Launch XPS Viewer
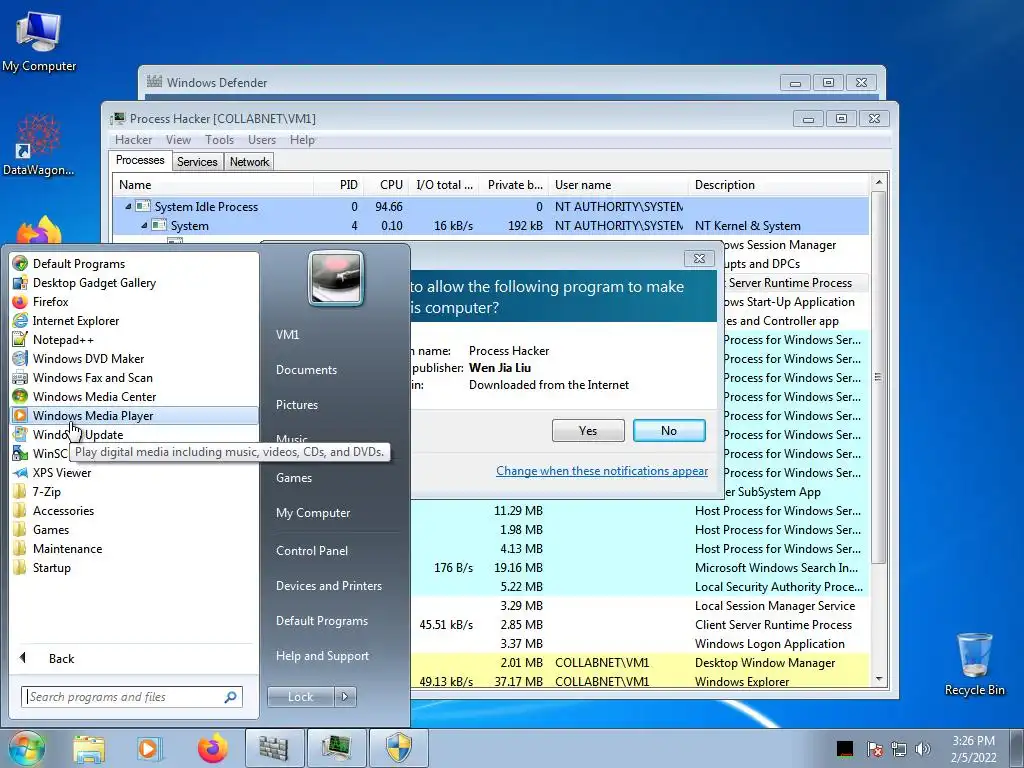The width and height of the screenshot is (1024, 768). click(62, 473)
